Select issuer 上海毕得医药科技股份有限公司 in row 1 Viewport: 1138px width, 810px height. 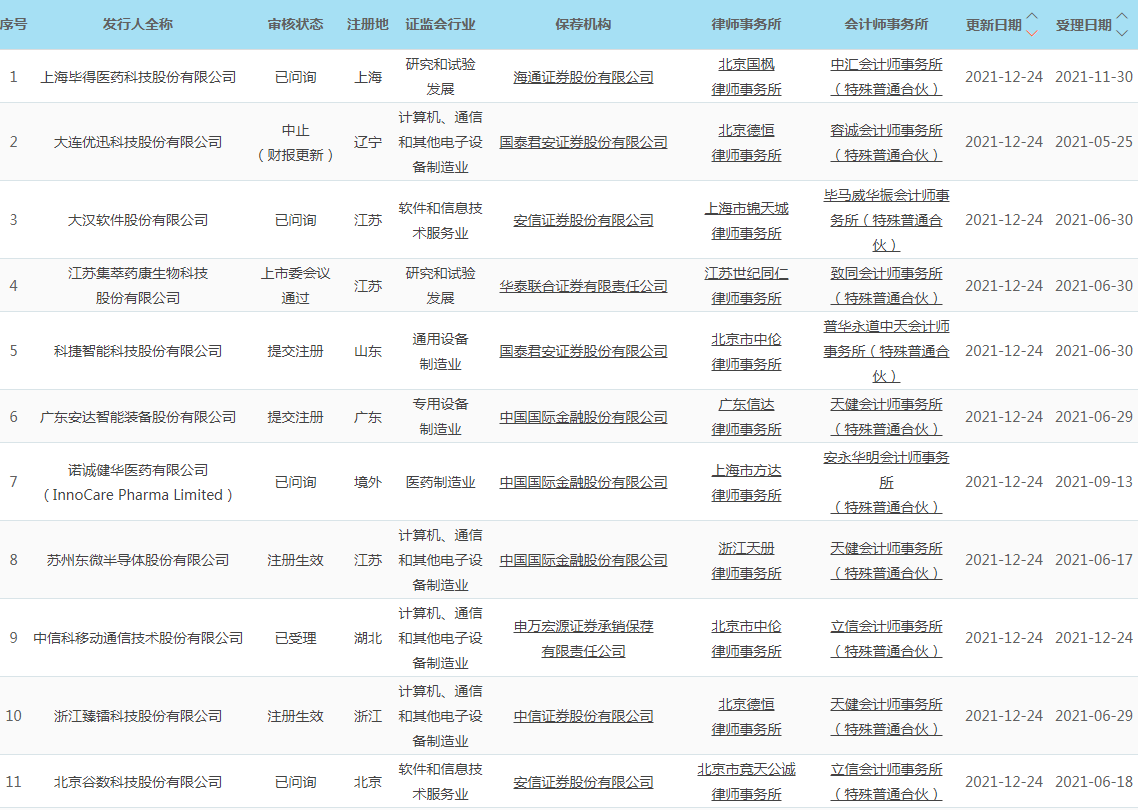coord(138,77)
